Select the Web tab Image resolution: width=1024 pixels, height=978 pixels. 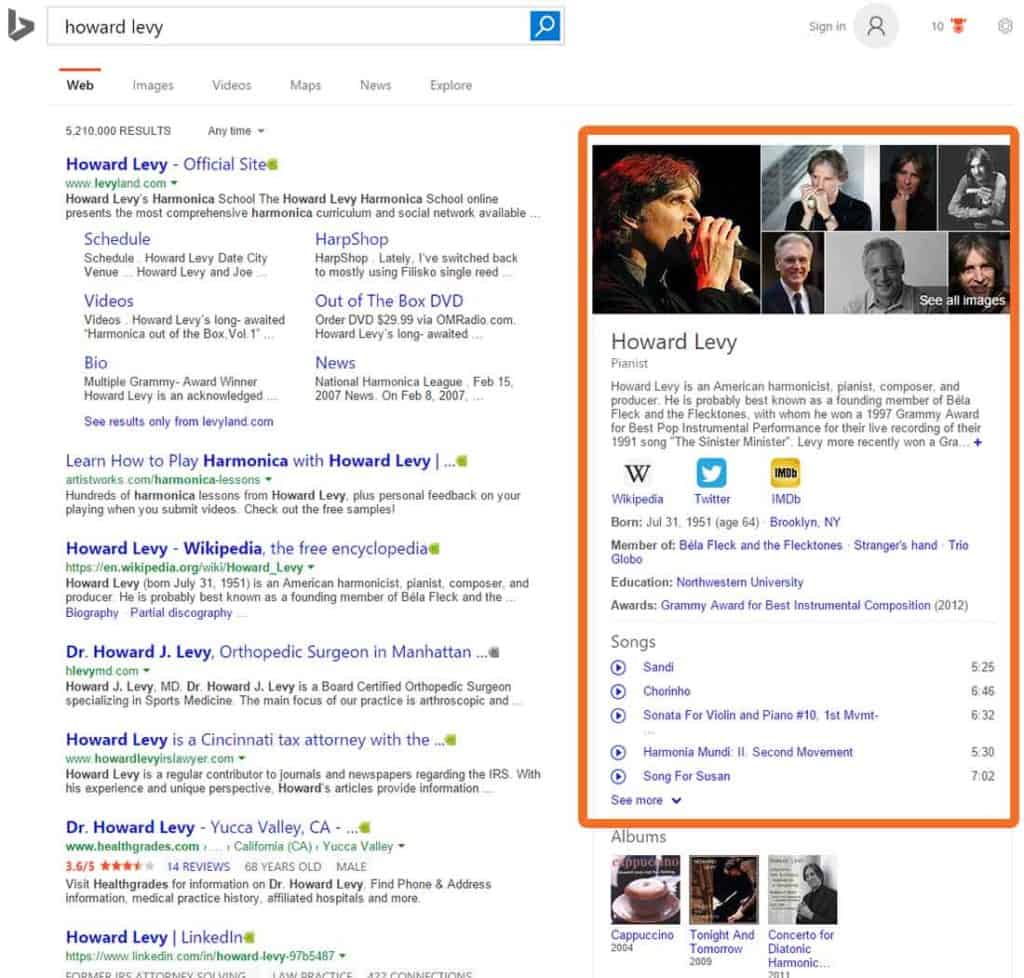80,86
